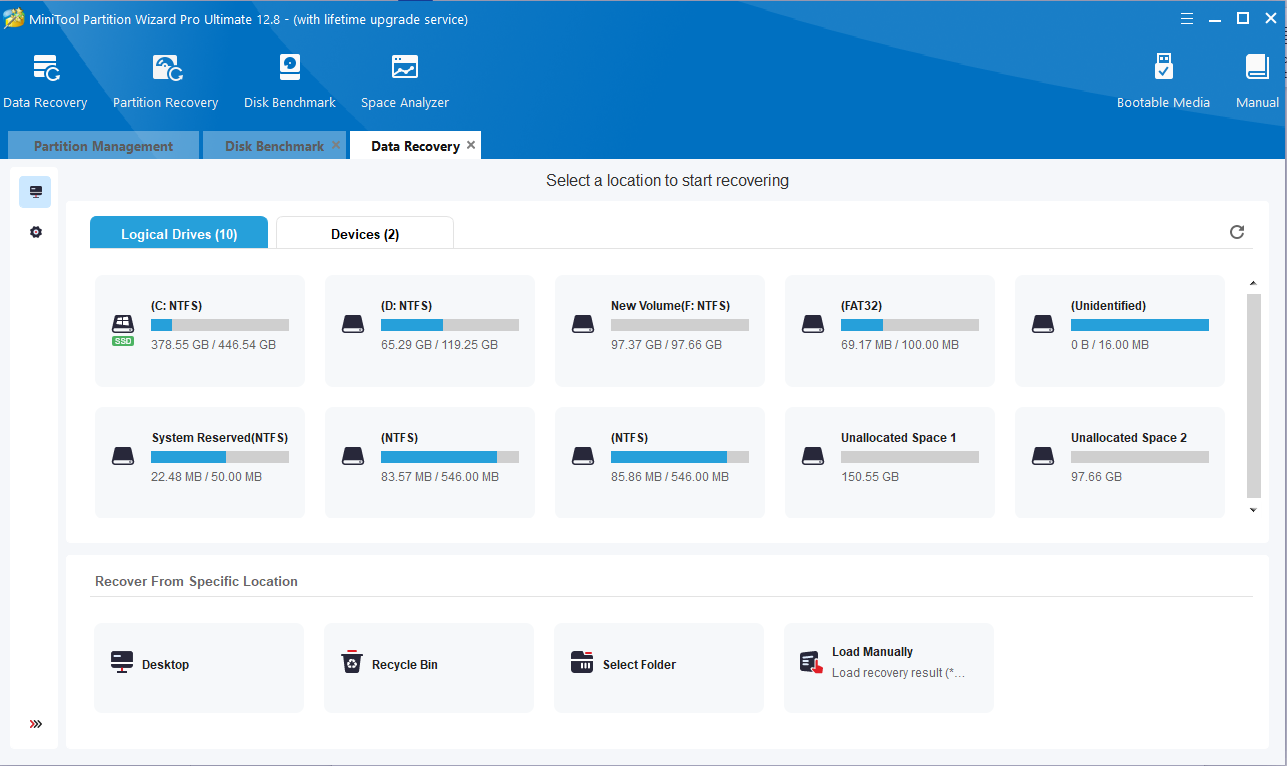This screenshot has width=1287, height=766.
Task: Click the MiniTool app logo in title bar
Action: (x=14, y=18)
